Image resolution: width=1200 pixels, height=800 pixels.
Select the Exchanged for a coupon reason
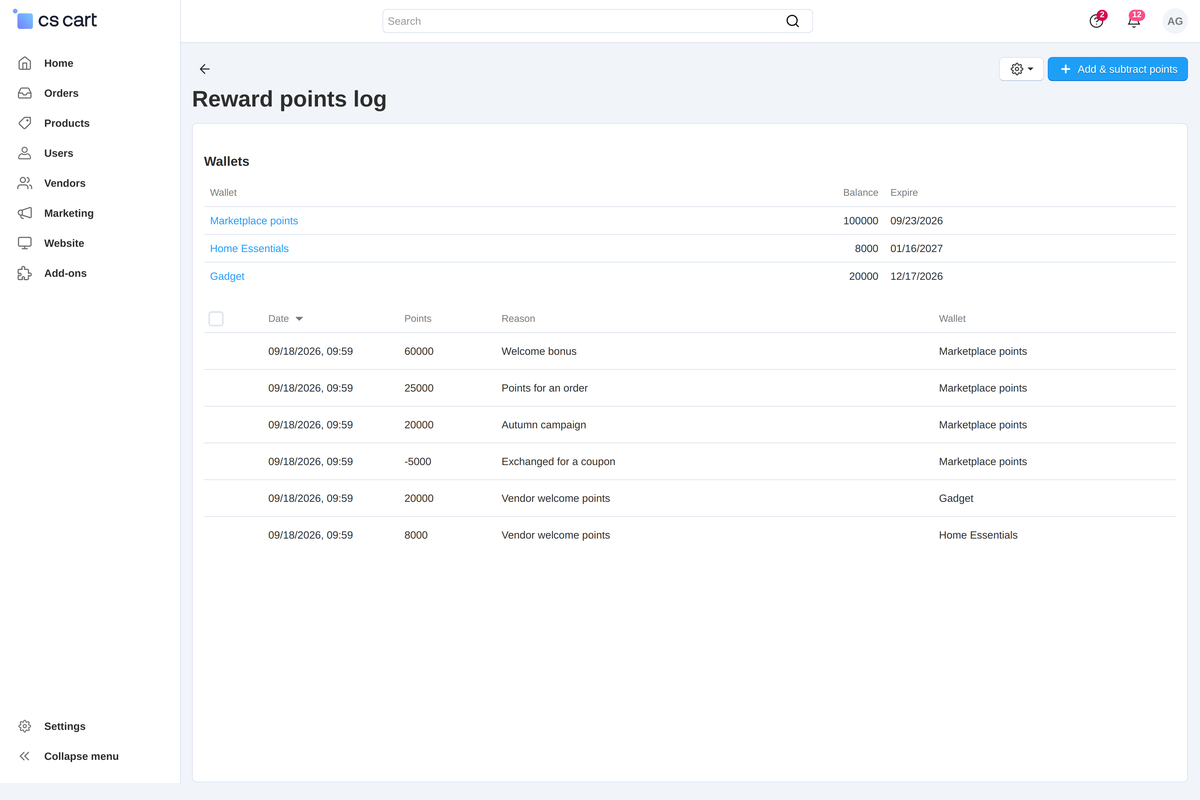[x=558, y=462]
